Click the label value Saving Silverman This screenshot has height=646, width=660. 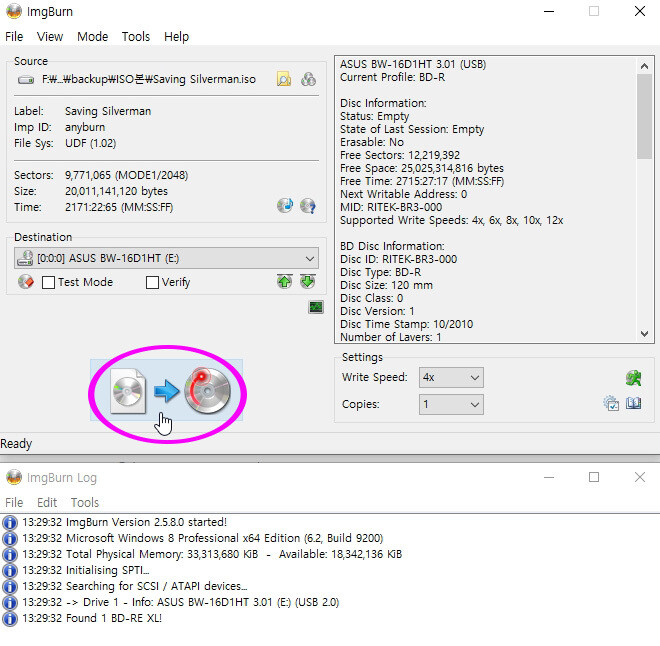(x=108, y=111)
